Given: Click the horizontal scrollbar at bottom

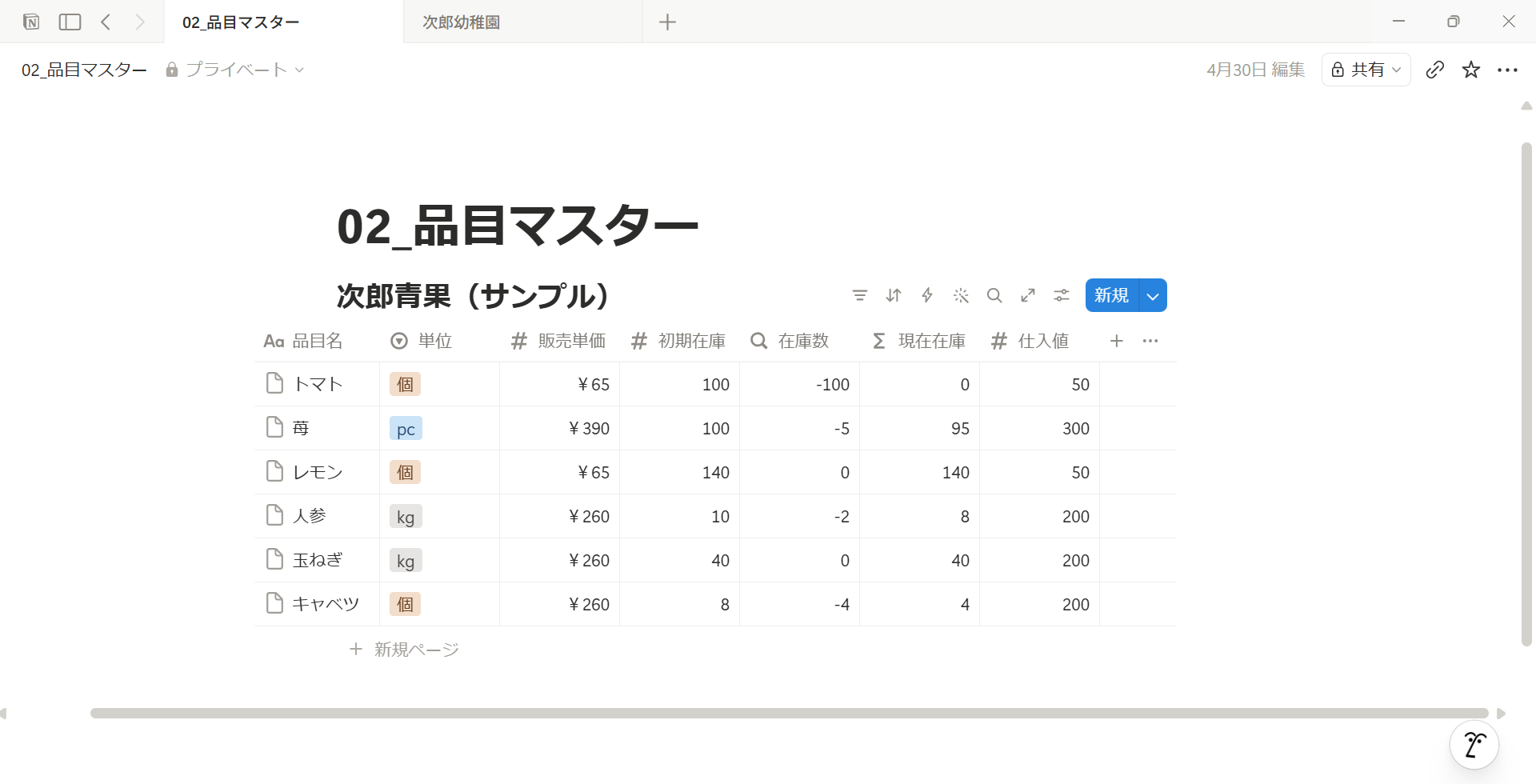Looking at the screenshot, I should coord(789,713).
